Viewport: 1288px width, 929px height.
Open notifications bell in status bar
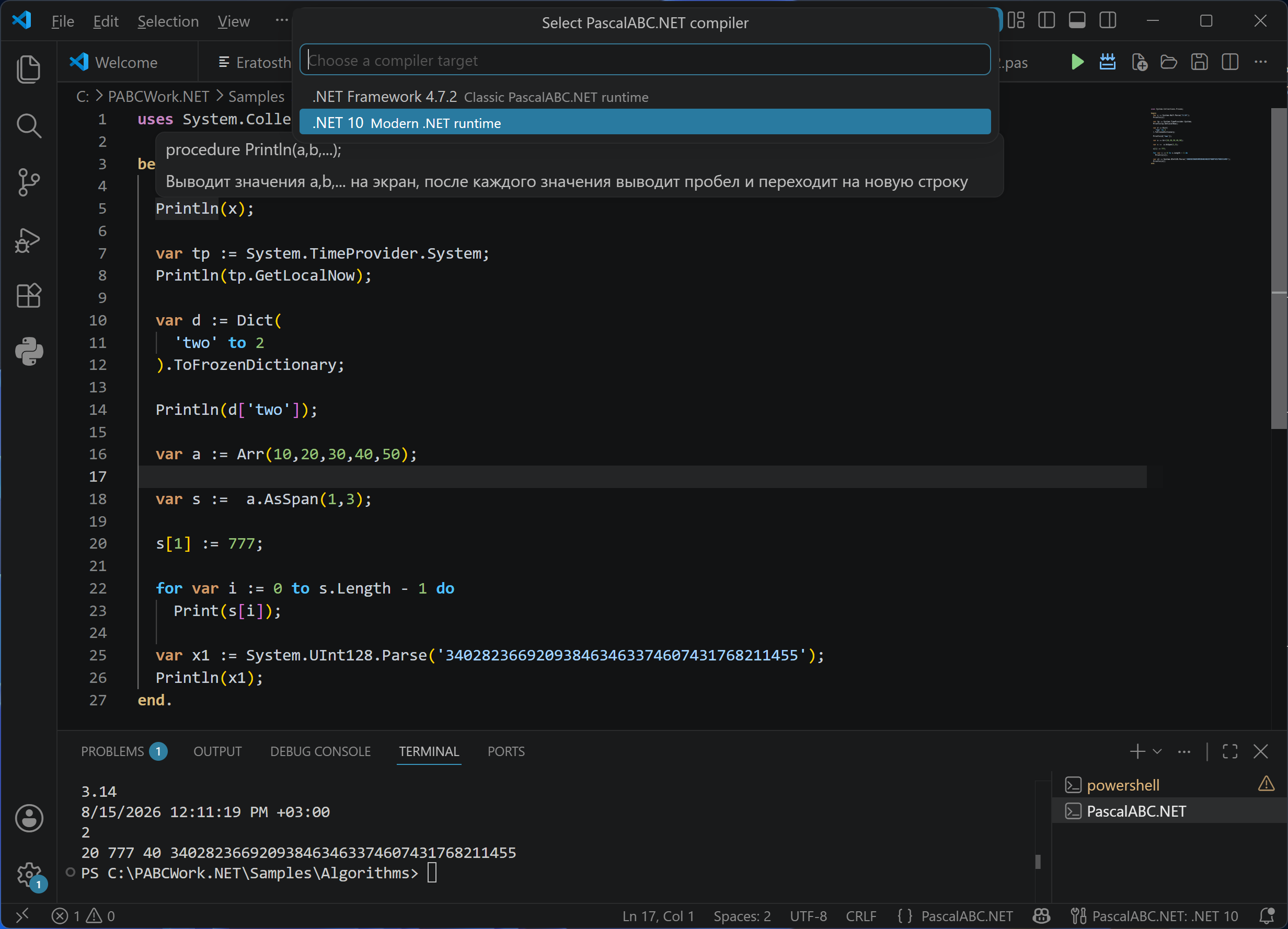coord(1266,915)
